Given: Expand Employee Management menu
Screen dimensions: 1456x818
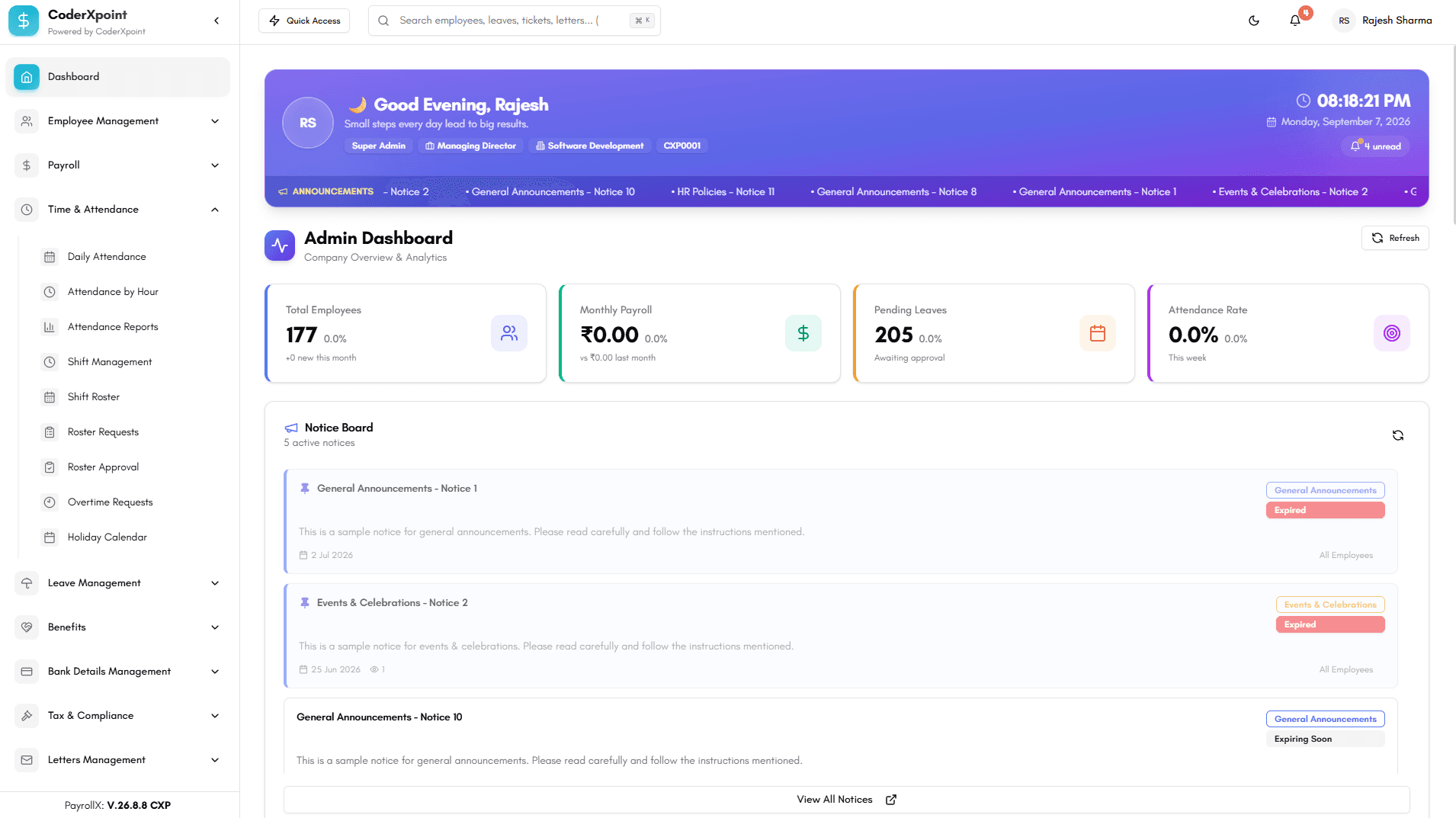Looking at the screenshot, I should (215, 121).
